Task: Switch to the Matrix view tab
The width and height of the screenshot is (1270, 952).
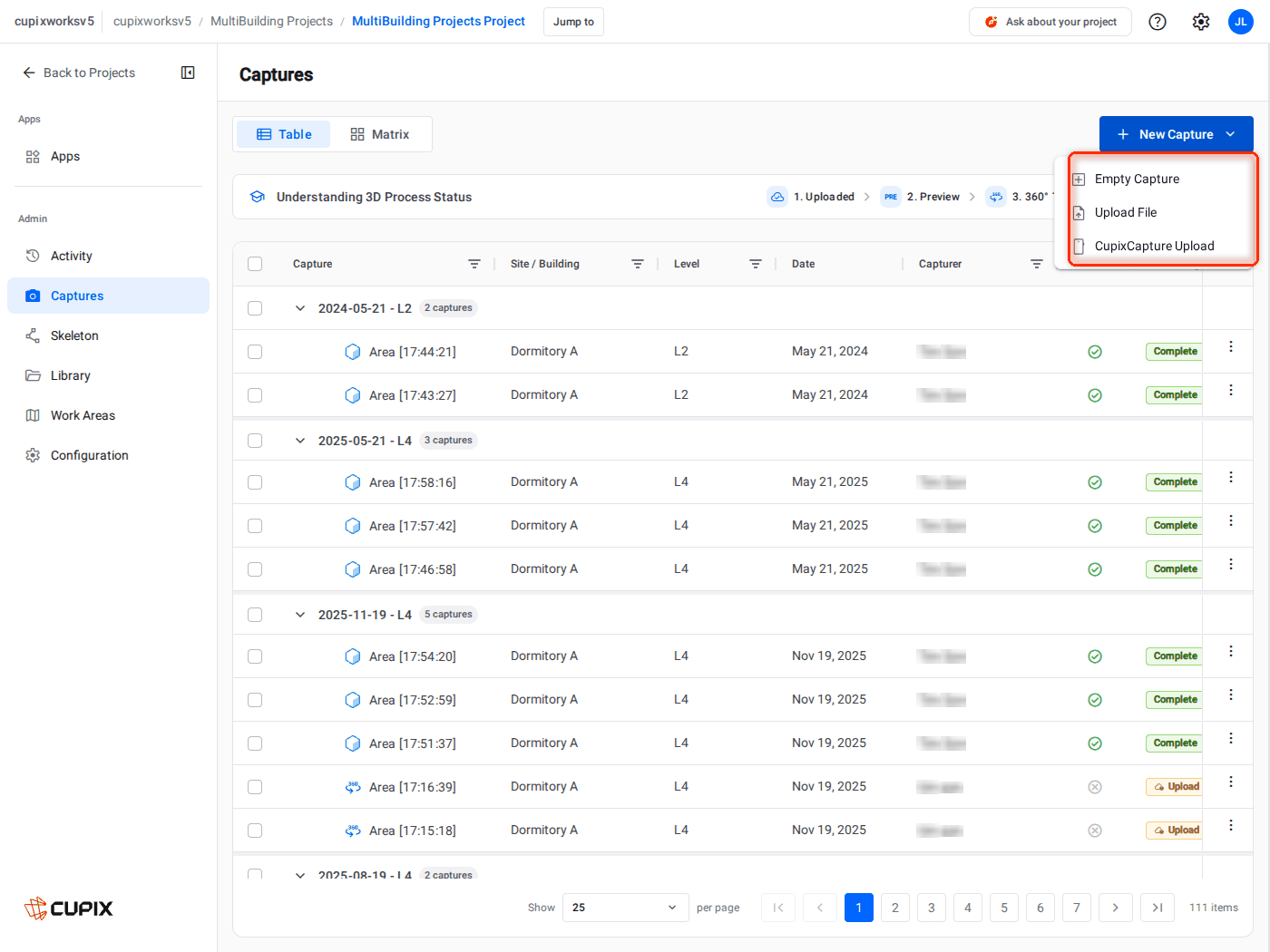Action: [x=380, y=134]
